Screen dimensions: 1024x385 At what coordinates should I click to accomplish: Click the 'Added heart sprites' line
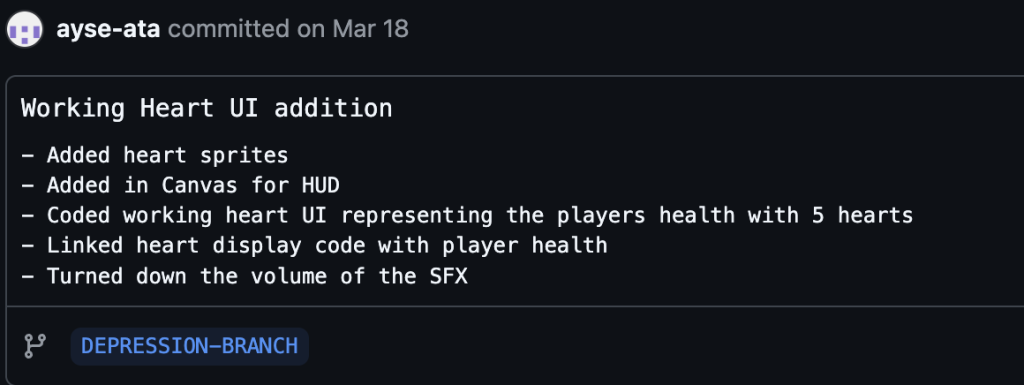(155, 155)
